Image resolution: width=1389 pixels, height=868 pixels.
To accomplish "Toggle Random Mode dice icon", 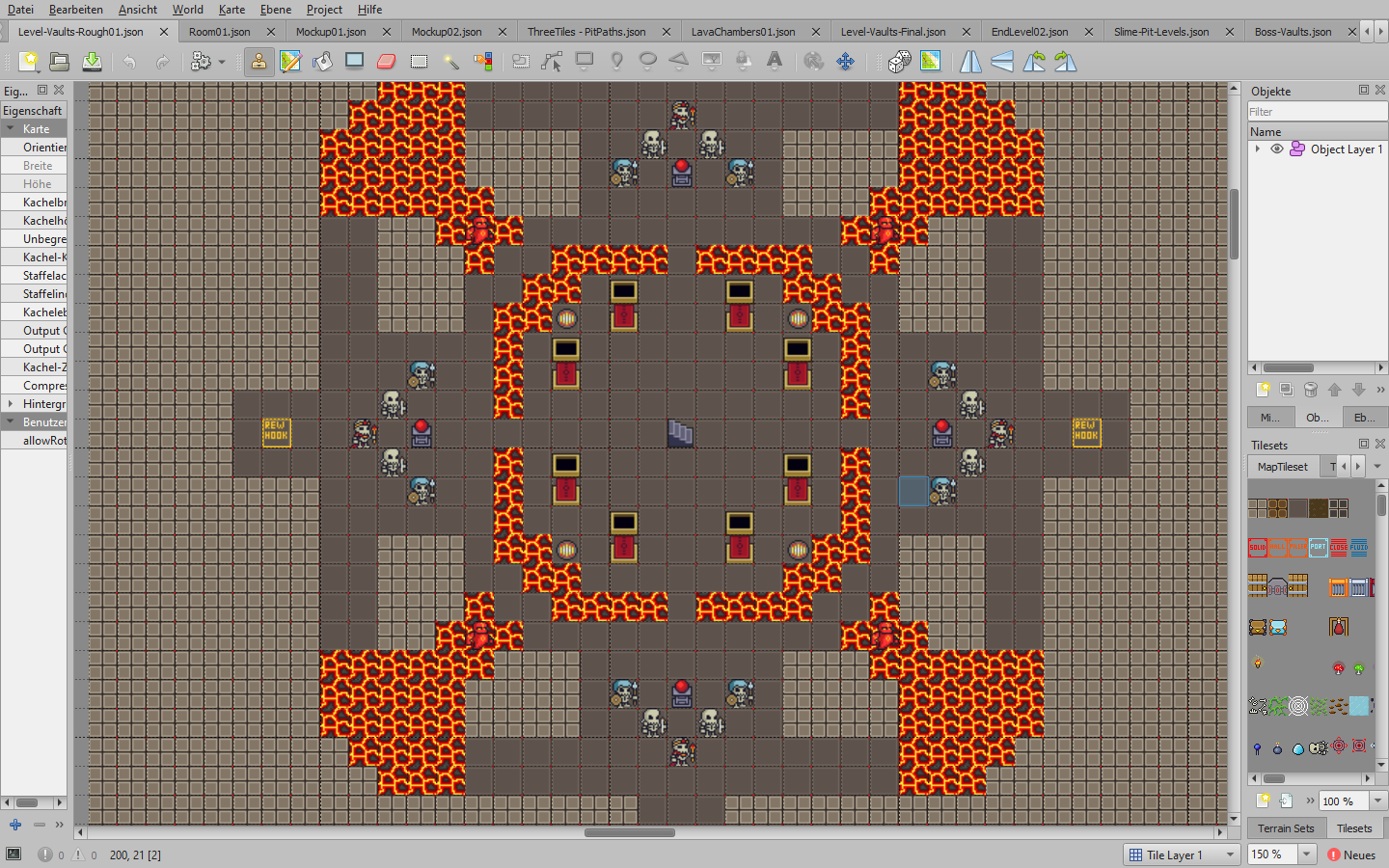I will point(899,62).
